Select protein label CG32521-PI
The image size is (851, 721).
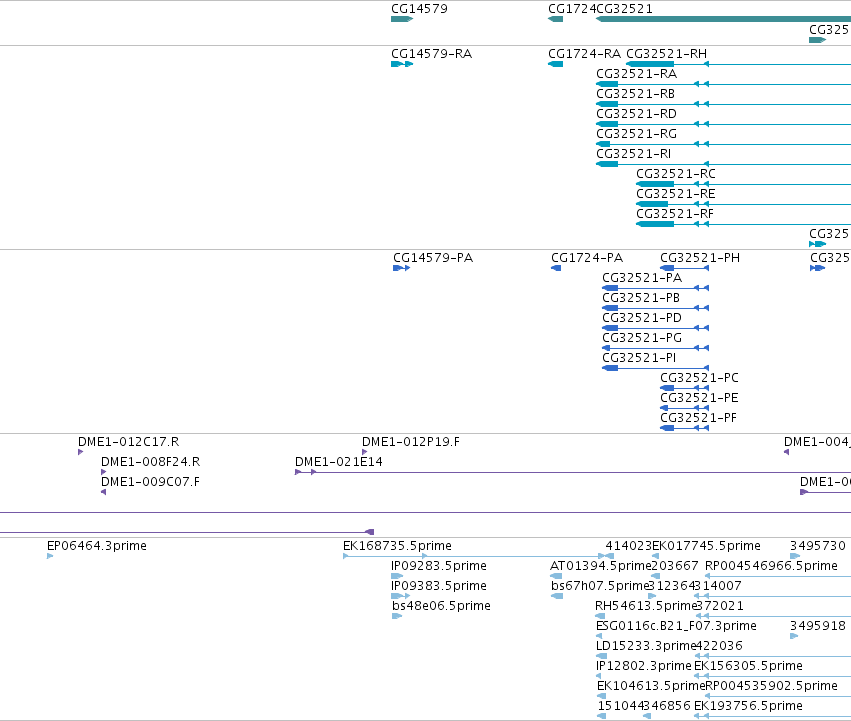639,358
